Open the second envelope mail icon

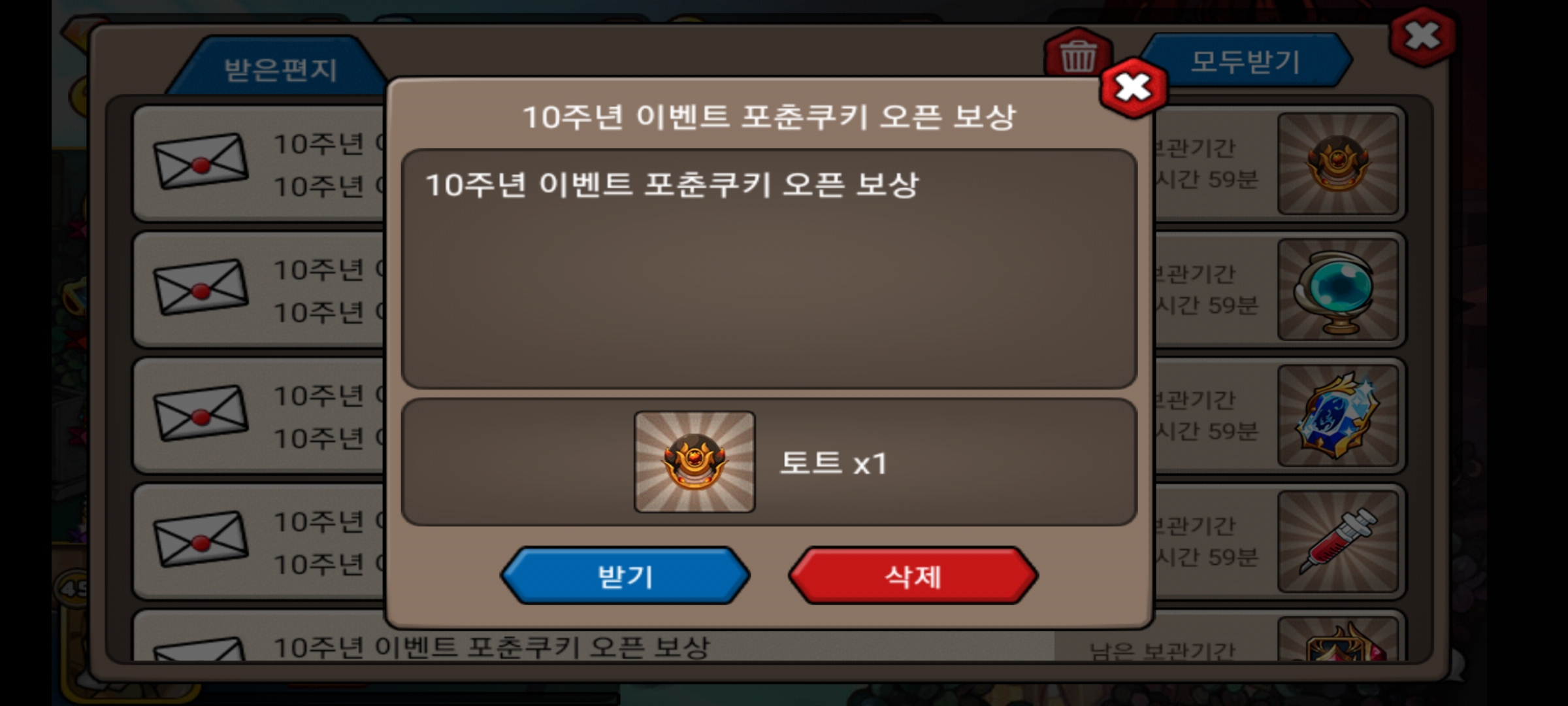(x=201, y=287)
